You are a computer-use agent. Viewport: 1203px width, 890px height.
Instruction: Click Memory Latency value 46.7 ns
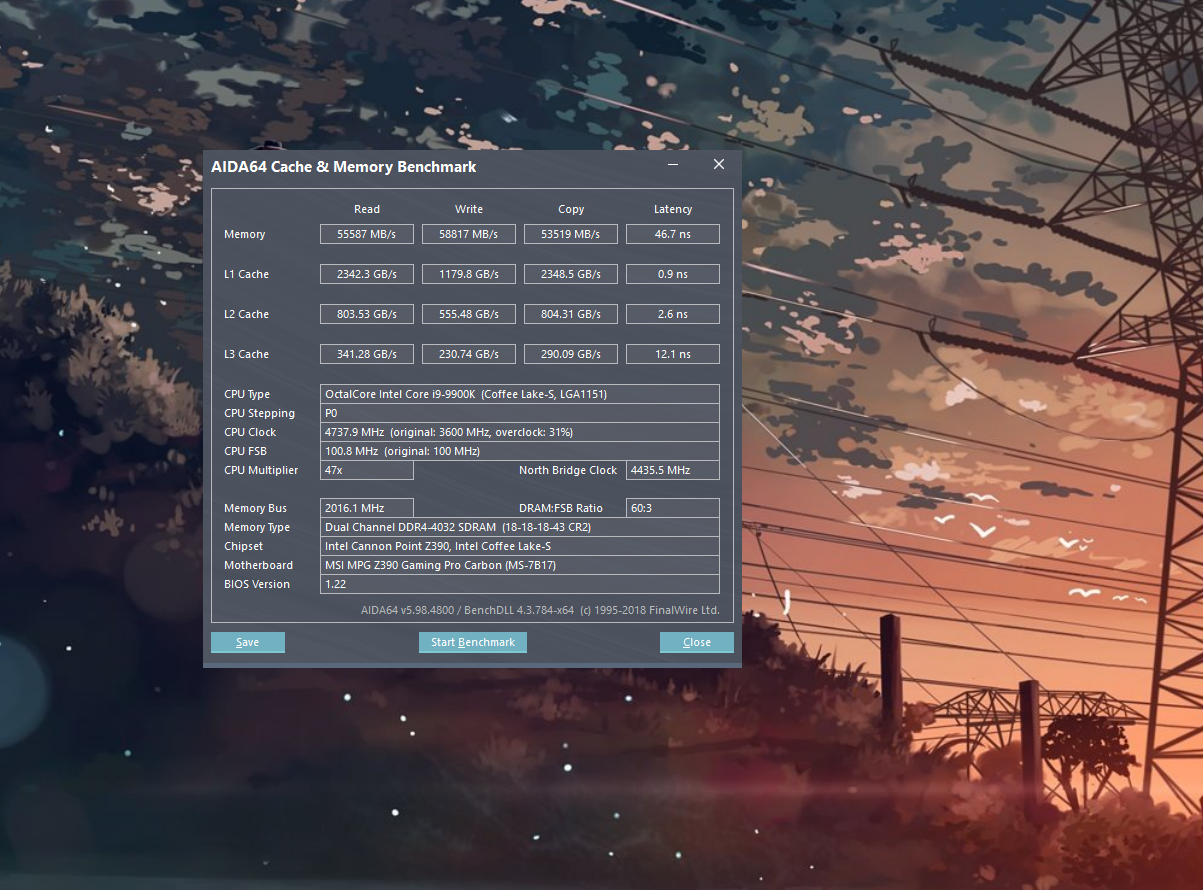(673, 234)
